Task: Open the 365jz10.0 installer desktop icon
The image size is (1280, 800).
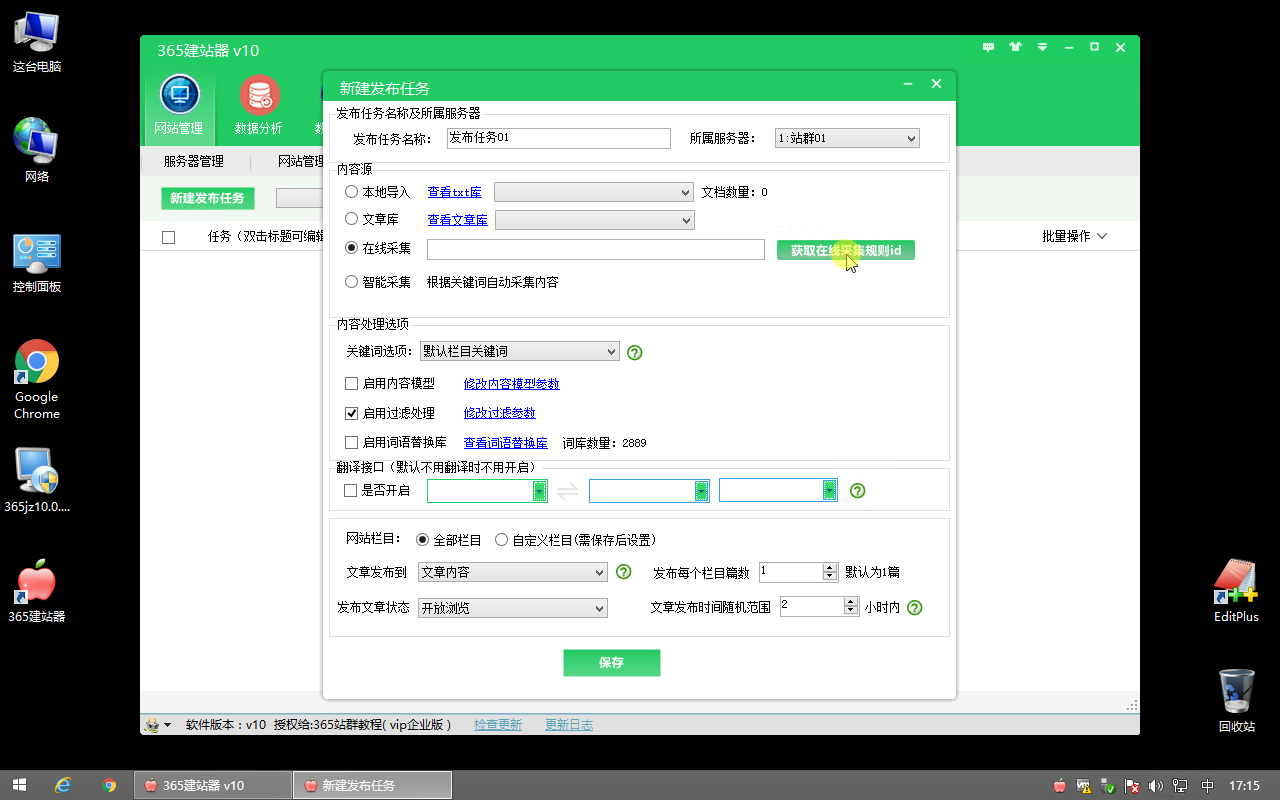Action: pos(37,480)
